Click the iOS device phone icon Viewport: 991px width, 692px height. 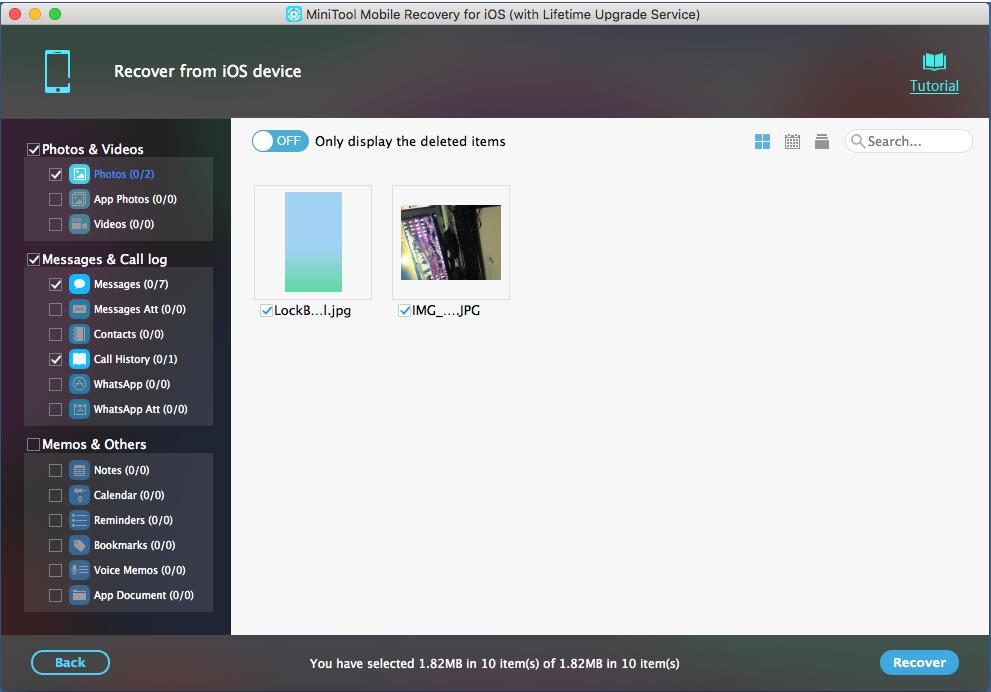[x=58, y=71]
